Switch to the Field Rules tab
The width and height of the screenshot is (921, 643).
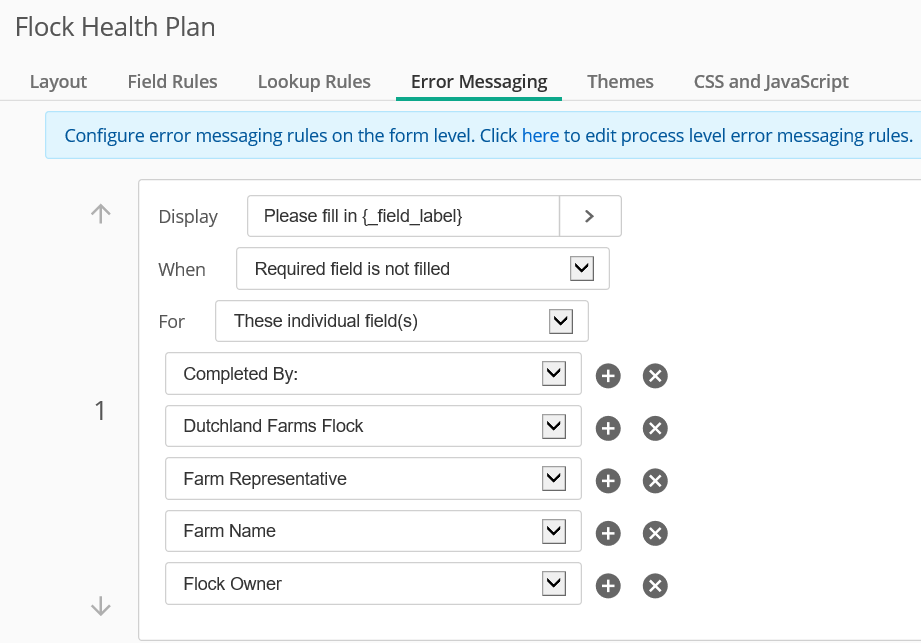[x=172, y=82]
